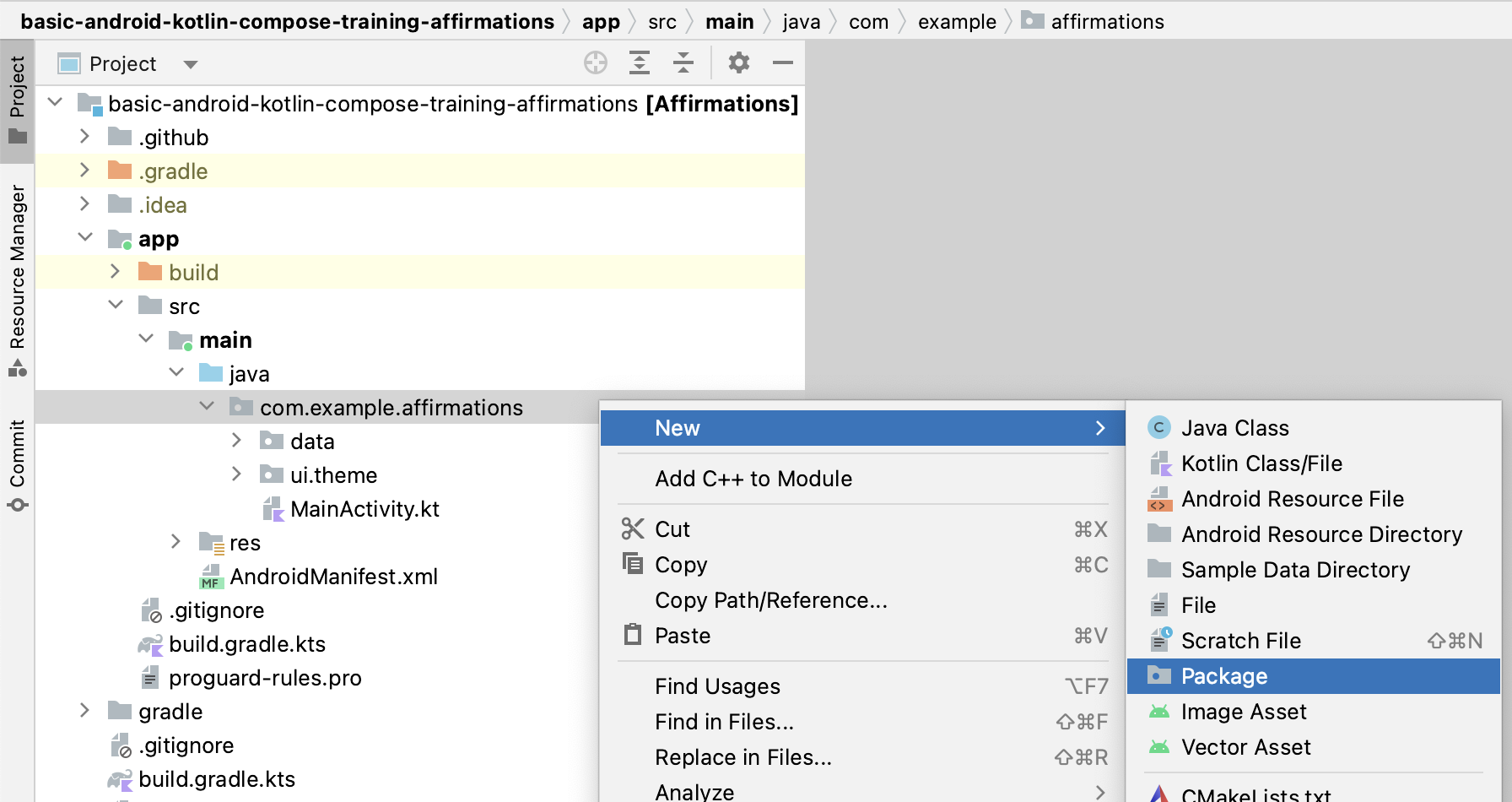
Task: Expand the data package node
Action: [237, 441]
